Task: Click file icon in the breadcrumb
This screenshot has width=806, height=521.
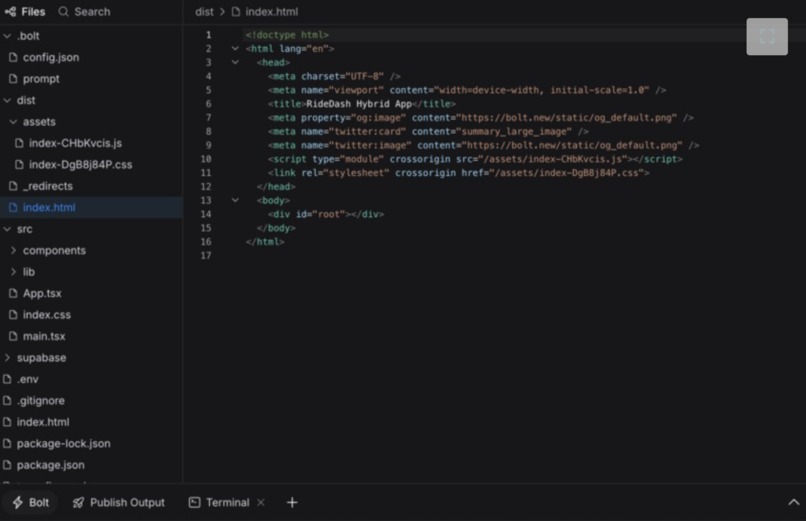Action: (x=235, y=11)
